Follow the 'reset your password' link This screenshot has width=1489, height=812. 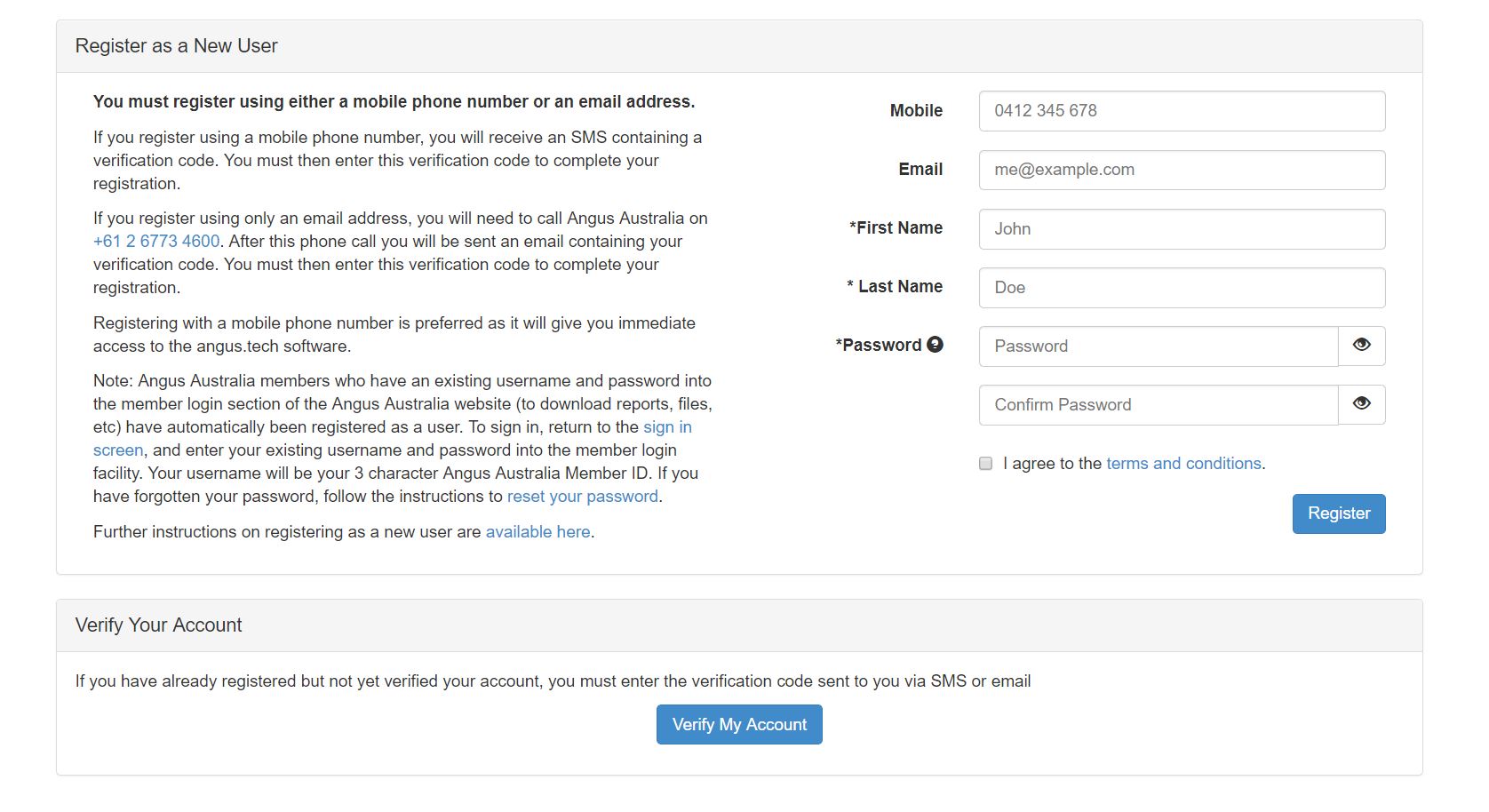tap(582, 497)
